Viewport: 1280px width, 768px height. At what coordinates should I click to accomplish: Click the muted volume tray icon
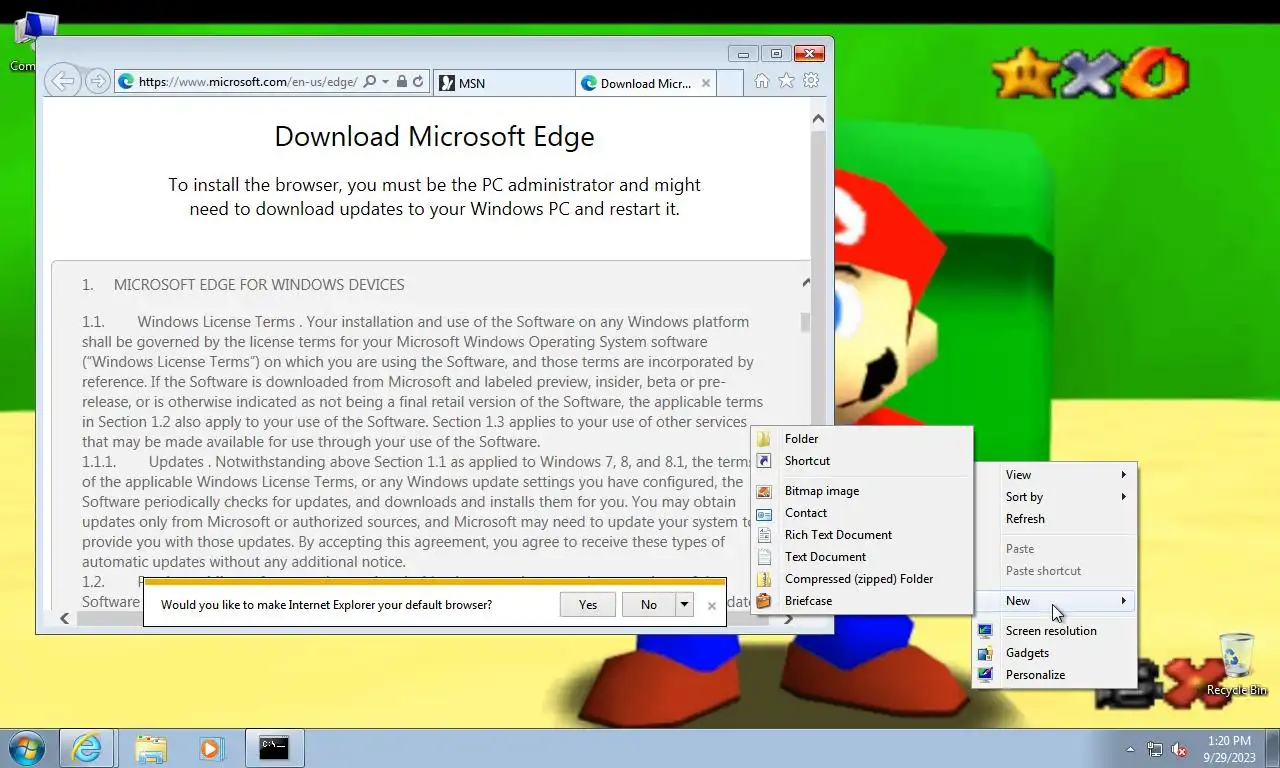(1179, 749)
